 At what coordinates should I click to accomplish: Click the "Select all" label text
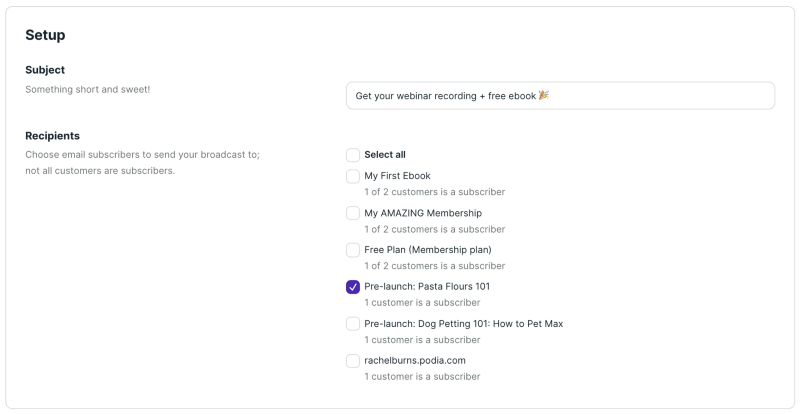point(385,155)
